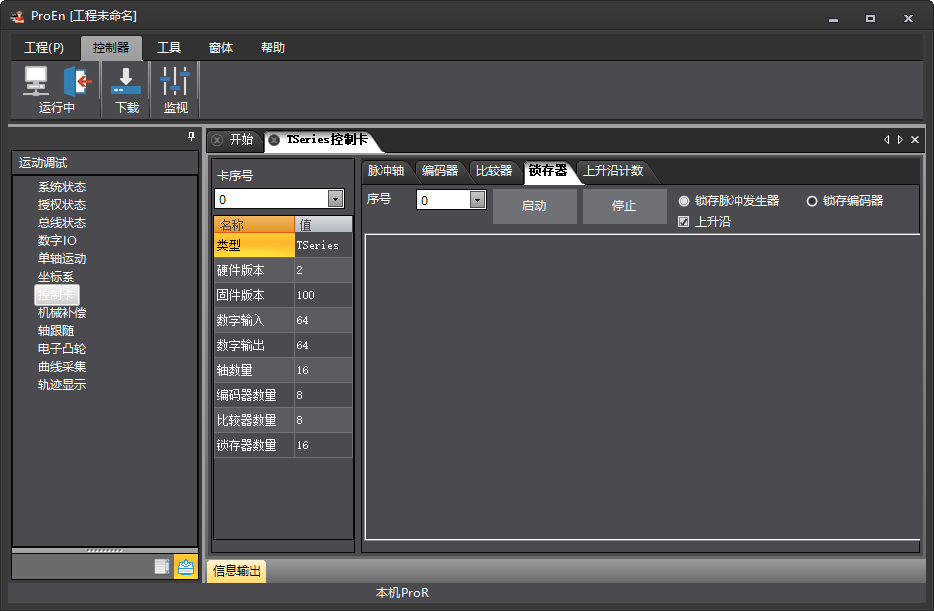Click the list view icon at panel bottom
Viewport: 934px width, 611px height.
162,566
